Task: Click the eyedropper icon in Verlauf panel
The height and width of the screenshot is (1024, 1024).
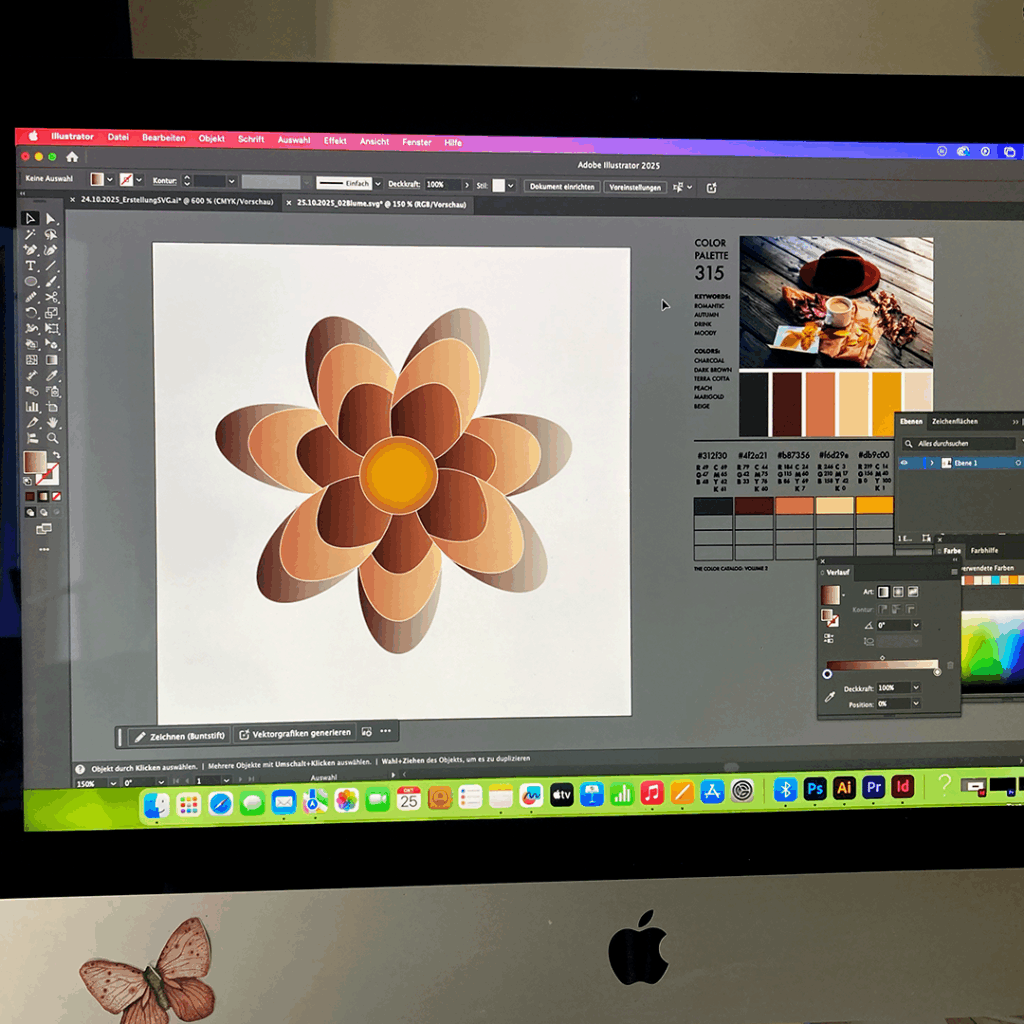Action: click(829, 697)
